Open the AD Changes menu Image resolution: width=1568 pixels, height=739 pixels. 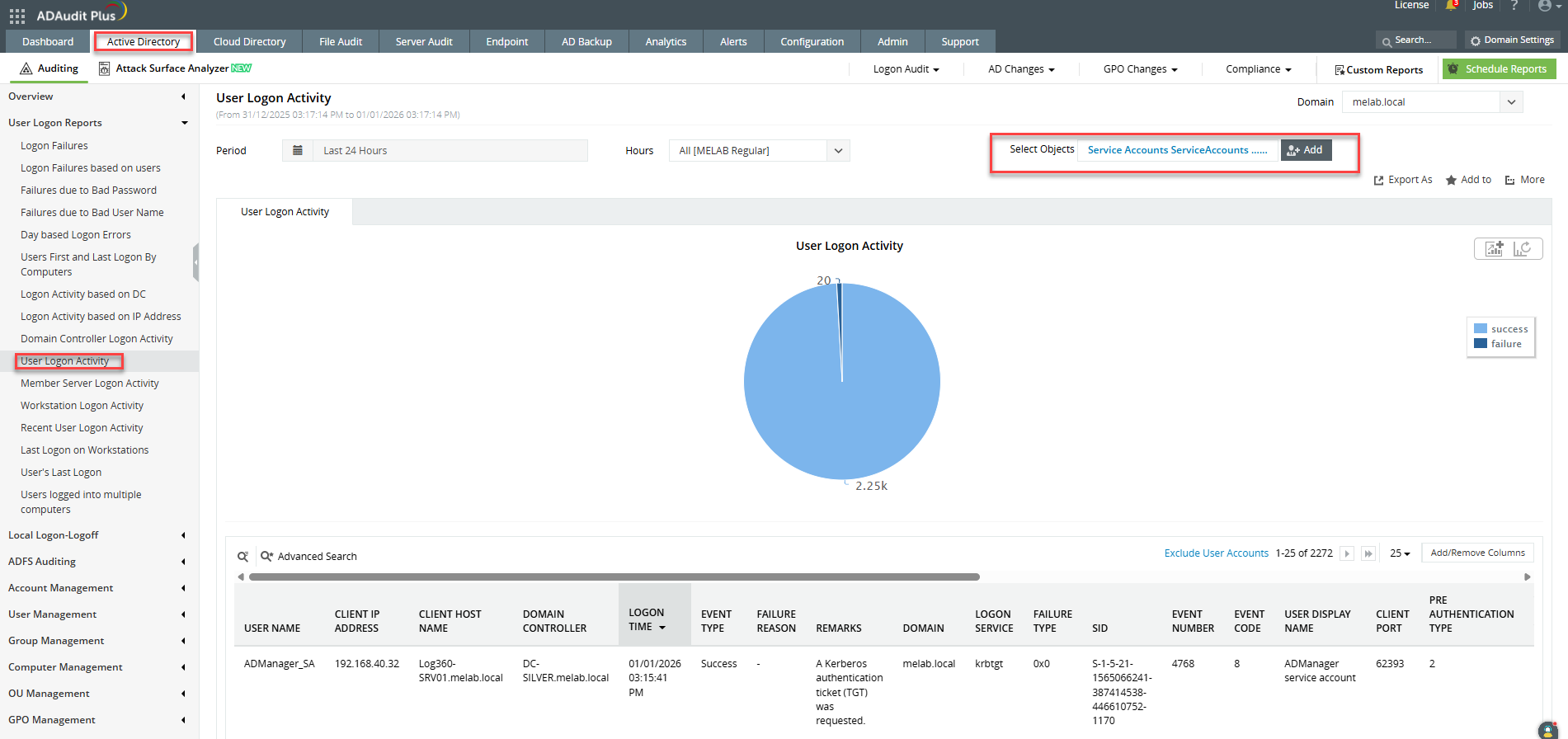1021,69
